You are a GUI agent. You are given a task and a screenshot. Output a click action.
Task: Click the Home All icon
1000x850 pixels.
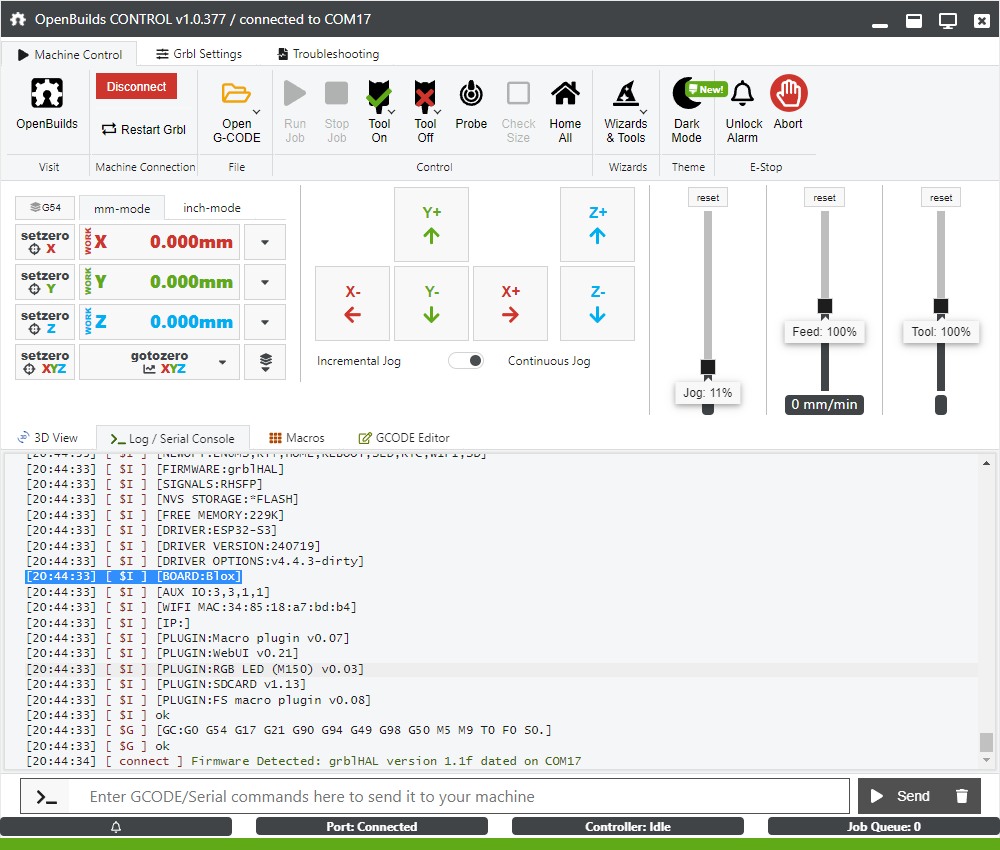pos(565,95)
